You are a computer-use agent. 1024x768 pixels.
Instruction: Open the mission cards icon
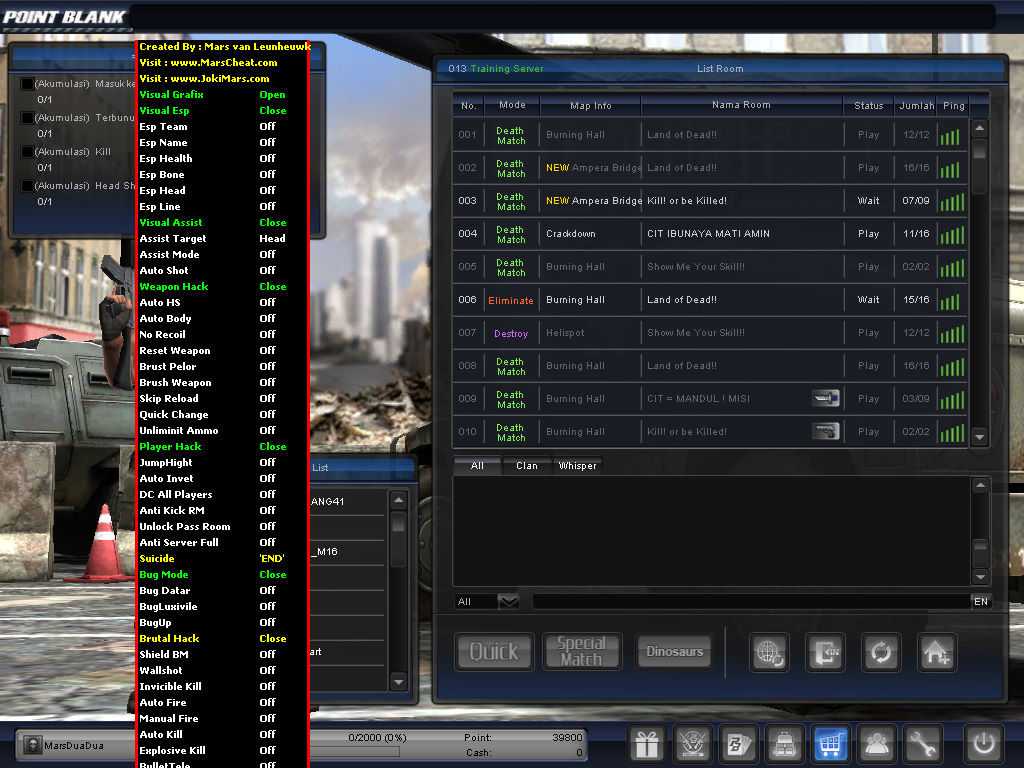[739, 743]
